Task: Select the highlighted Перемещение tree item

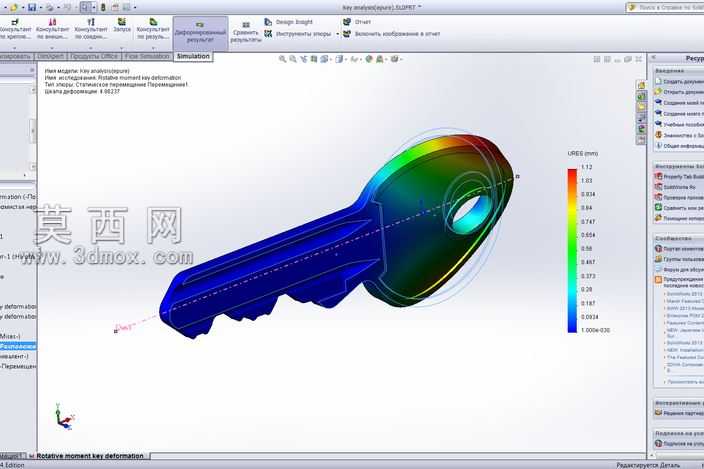Action: [18, 346]
